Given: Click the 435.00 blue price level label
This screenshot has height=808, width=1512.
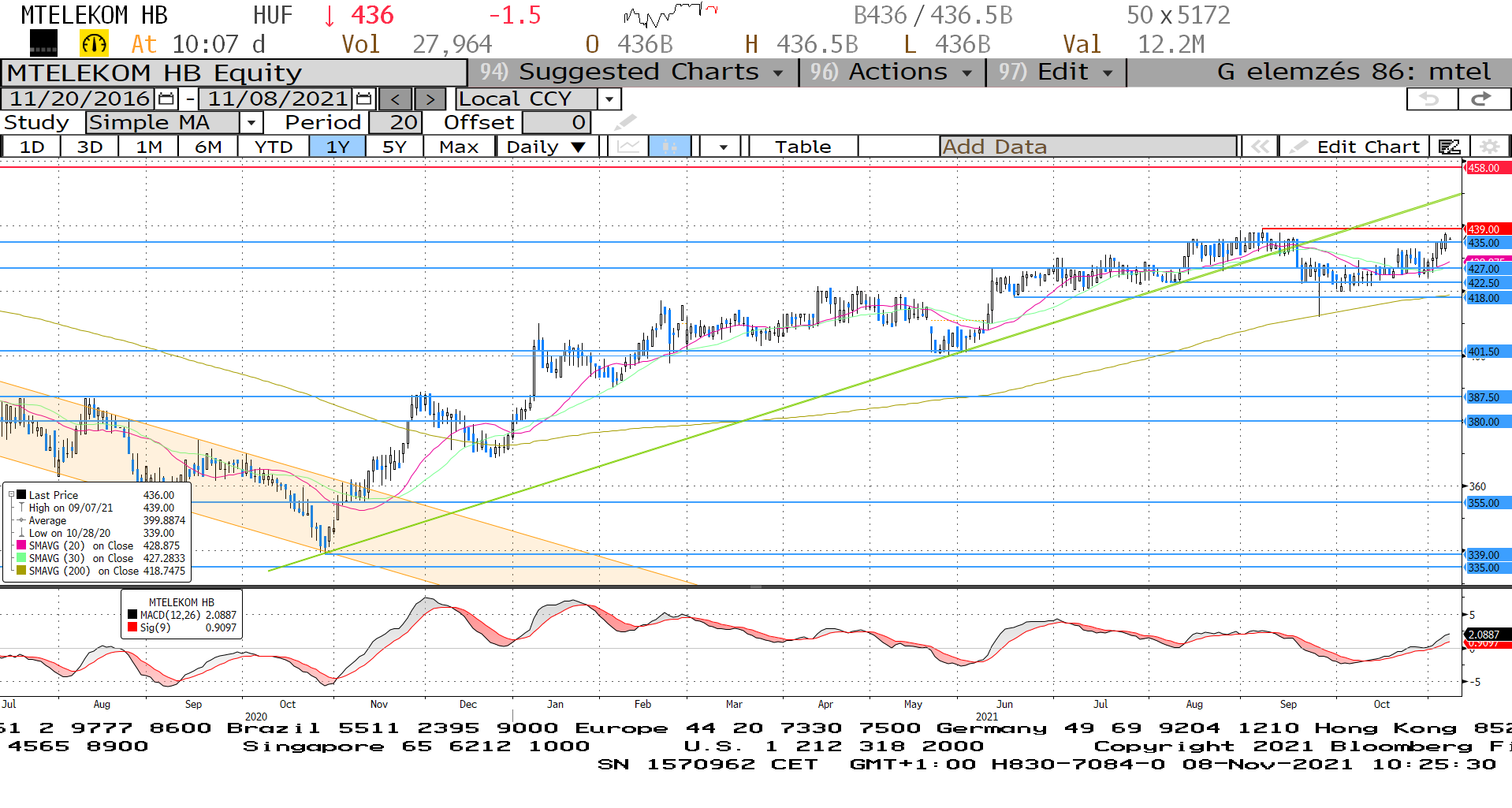Looking at the screenshot, I should pos(1488,243).
